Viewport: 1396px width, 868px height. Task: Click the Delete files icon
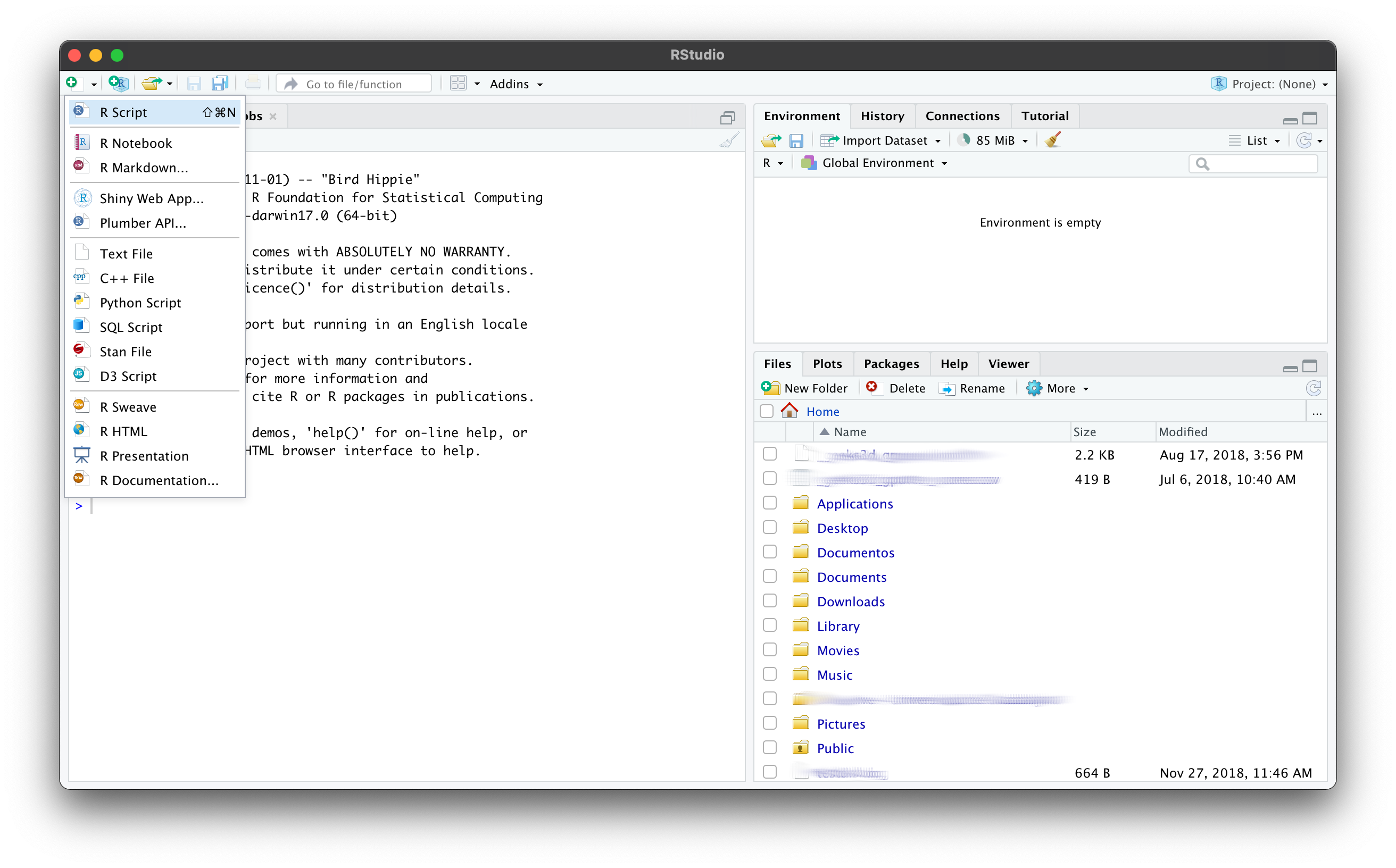[x=872, y=388]
